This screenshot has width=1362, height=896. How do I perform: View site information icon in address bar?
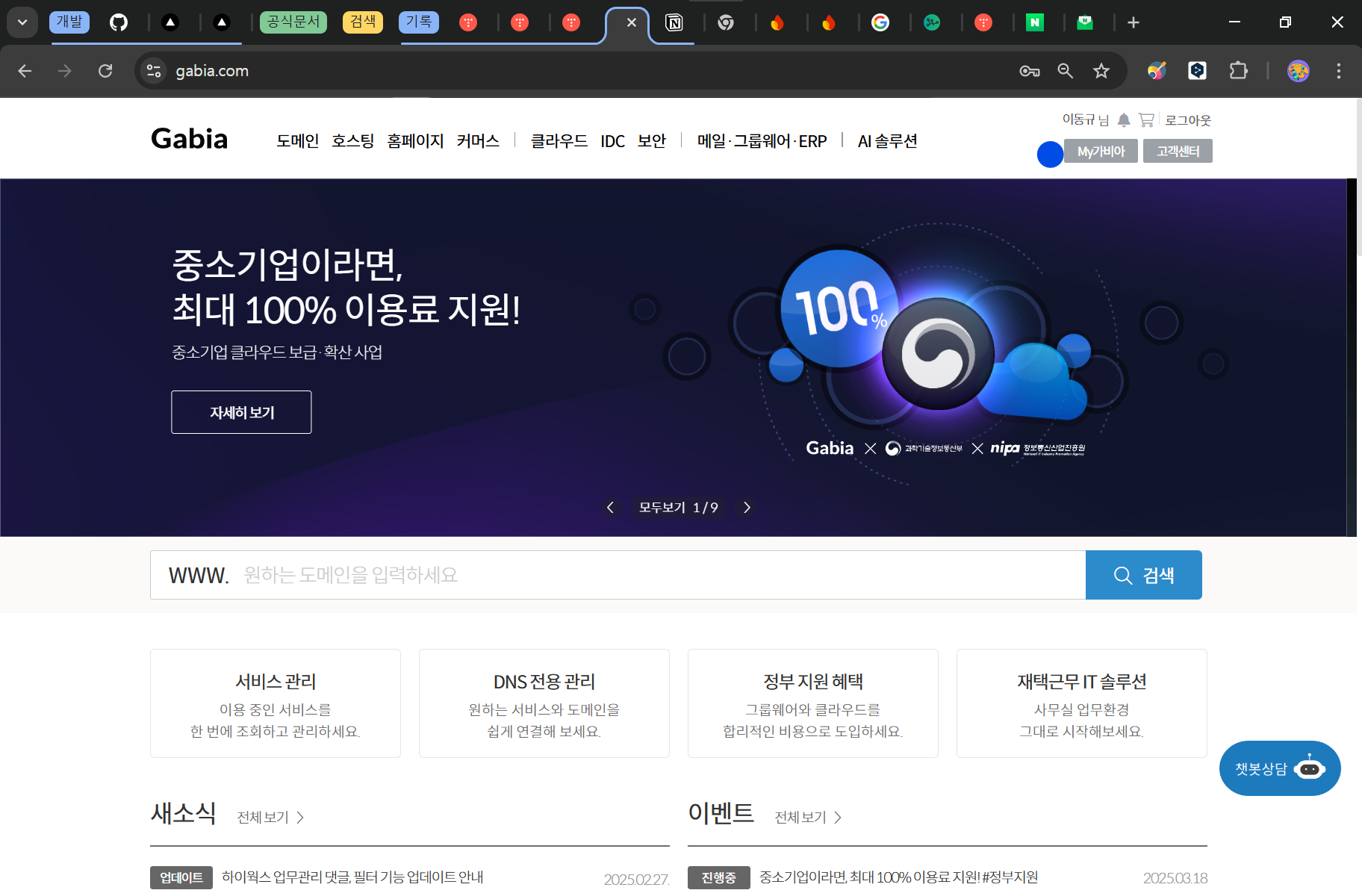click(154, 71)
